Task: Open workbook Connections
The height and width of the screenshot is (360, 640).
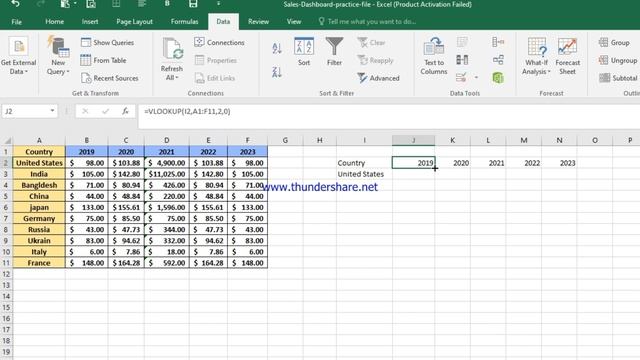Action: point(220,42)
